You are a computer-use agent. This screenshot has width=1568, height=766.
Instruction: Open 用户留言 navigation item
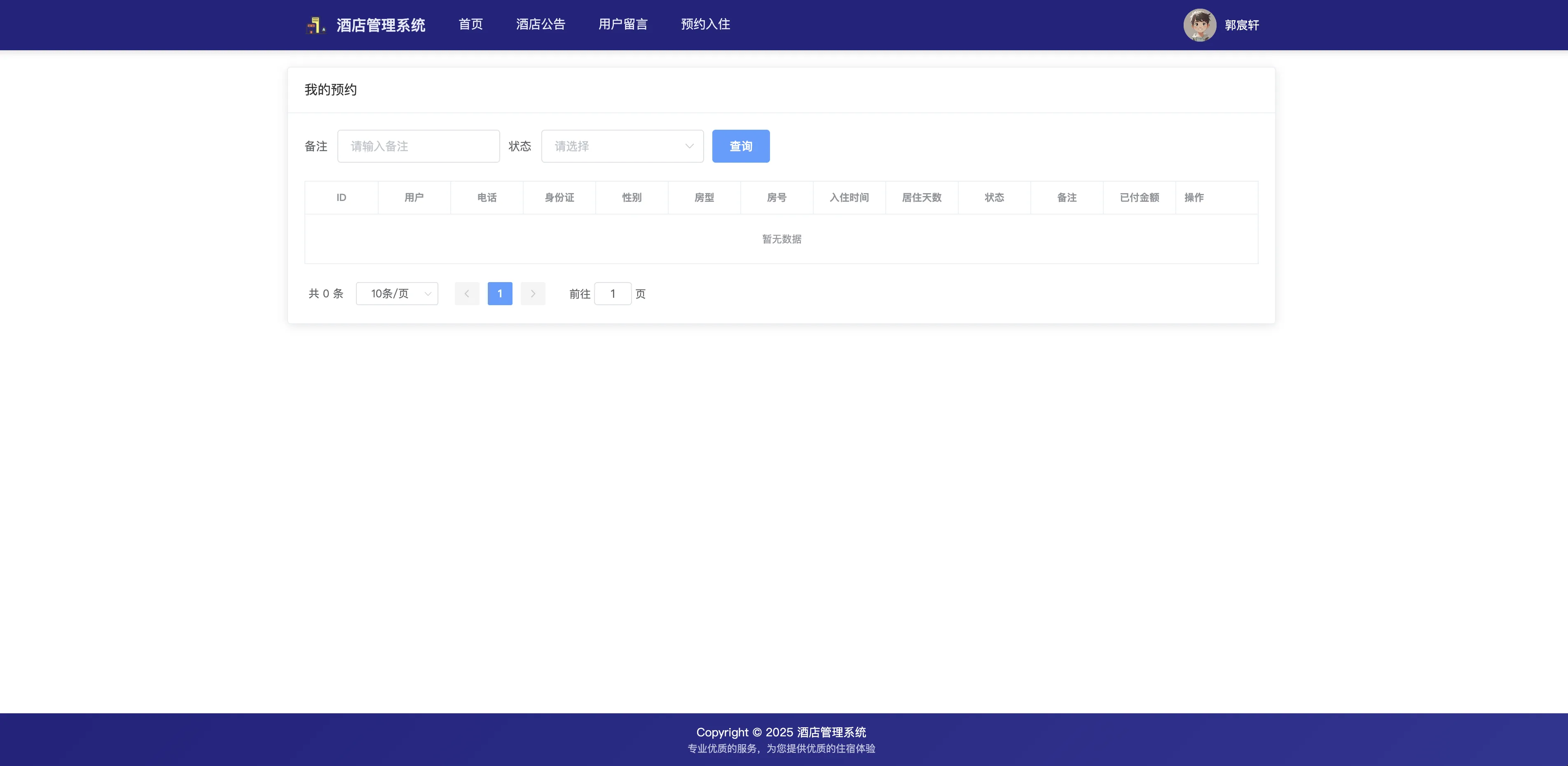click(x=623, y=24)
